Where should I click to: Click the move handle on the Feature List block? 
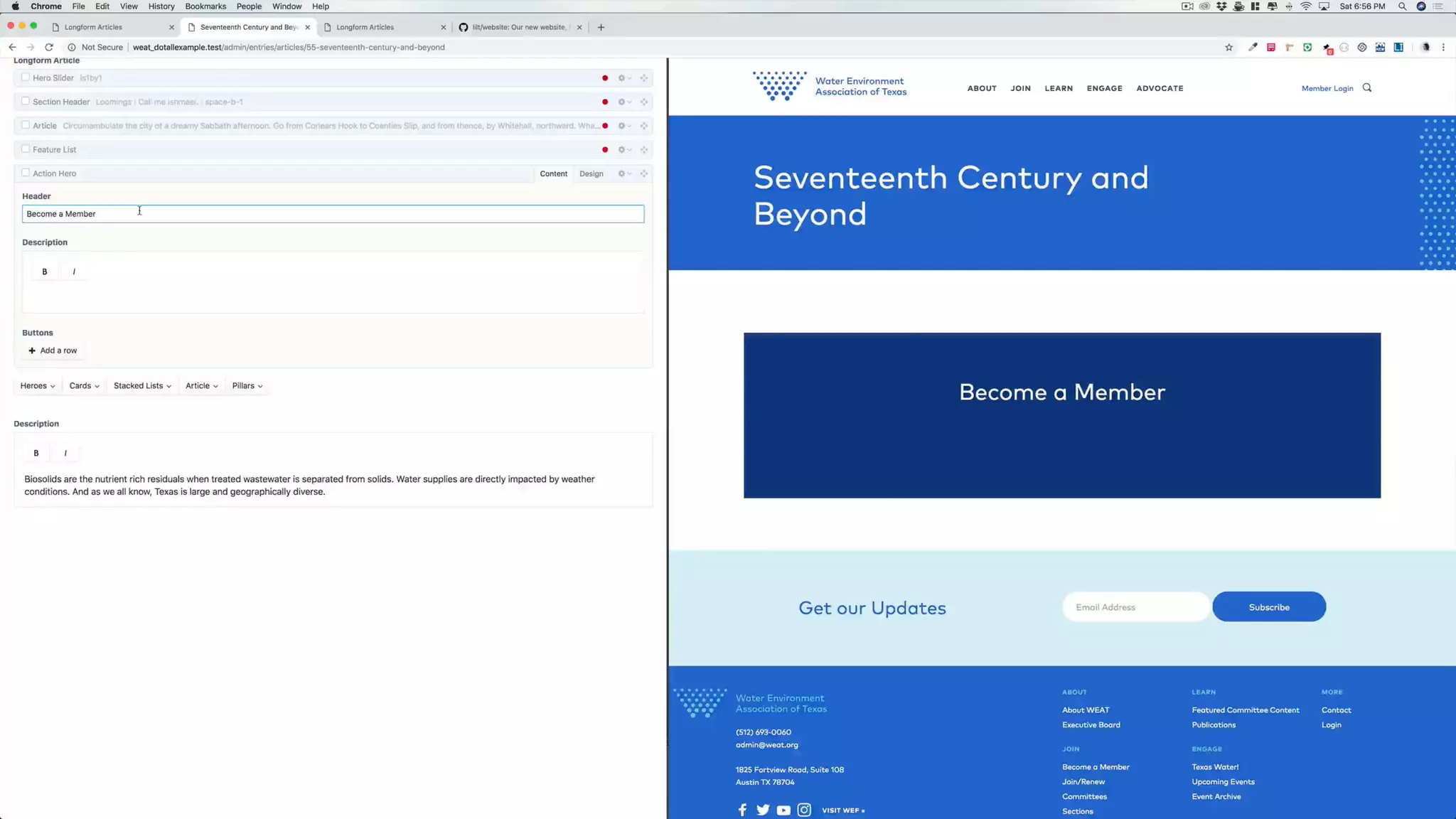(644, 150)
